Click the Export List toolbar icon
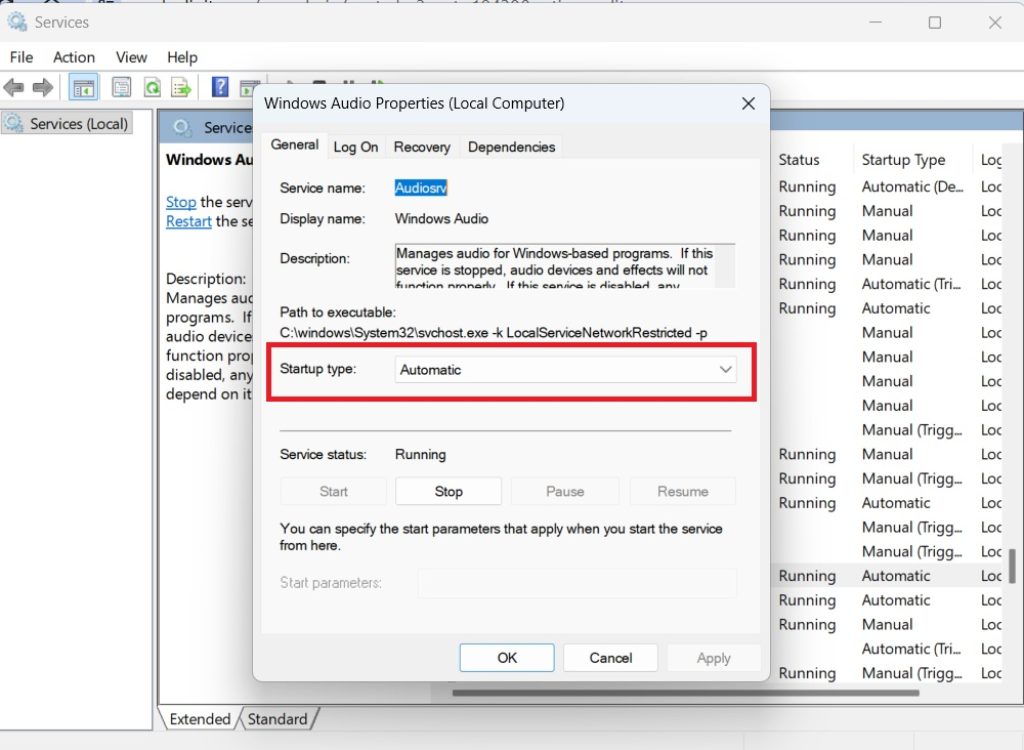Screen dimensions: 1024x750 pyautogui.click(x=181, y=87)
